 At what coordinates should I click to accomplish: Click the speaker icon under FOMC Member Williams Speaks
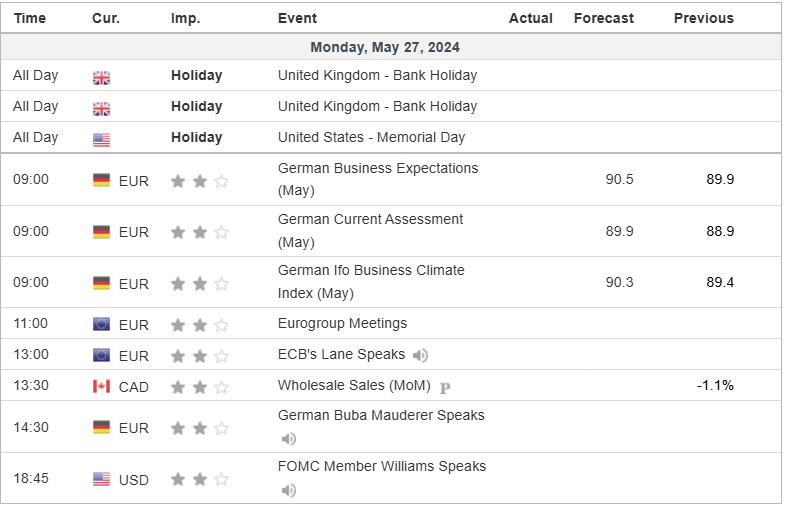pos(288,490)
